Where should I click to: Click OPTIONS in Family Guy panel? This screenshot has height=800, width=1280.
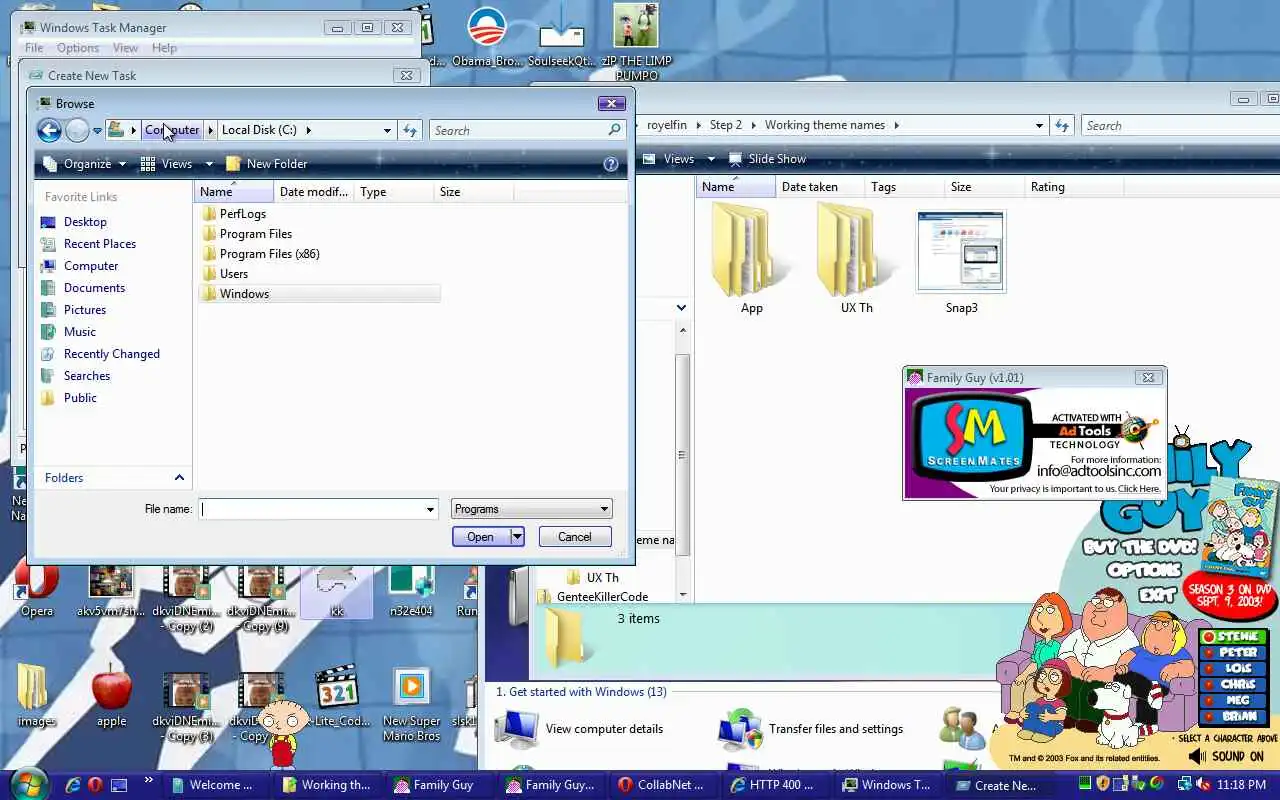click(1144, 570)
